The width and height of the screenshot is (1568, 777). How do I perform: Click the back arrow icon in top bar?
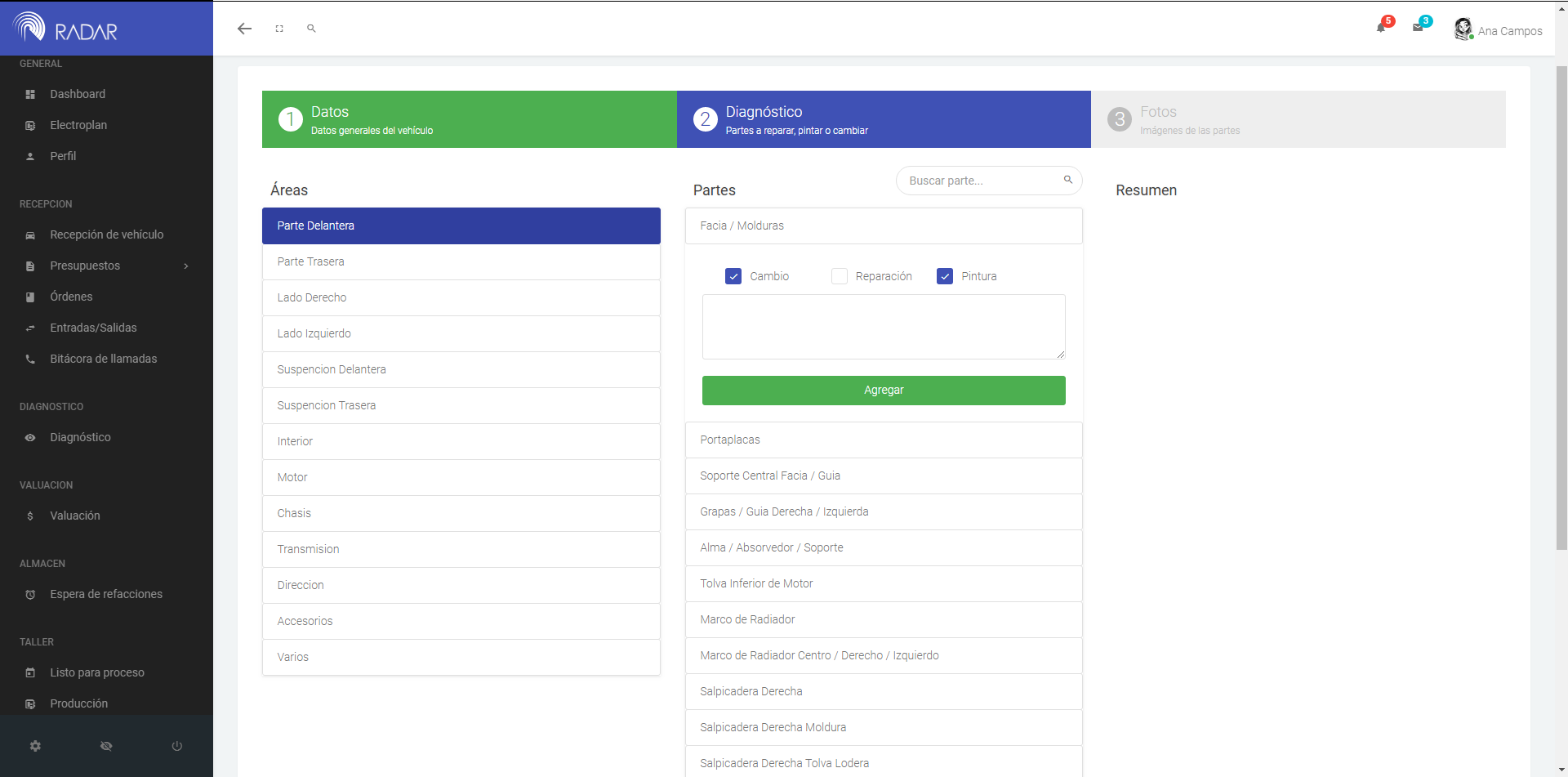click(x=244, y=29)
